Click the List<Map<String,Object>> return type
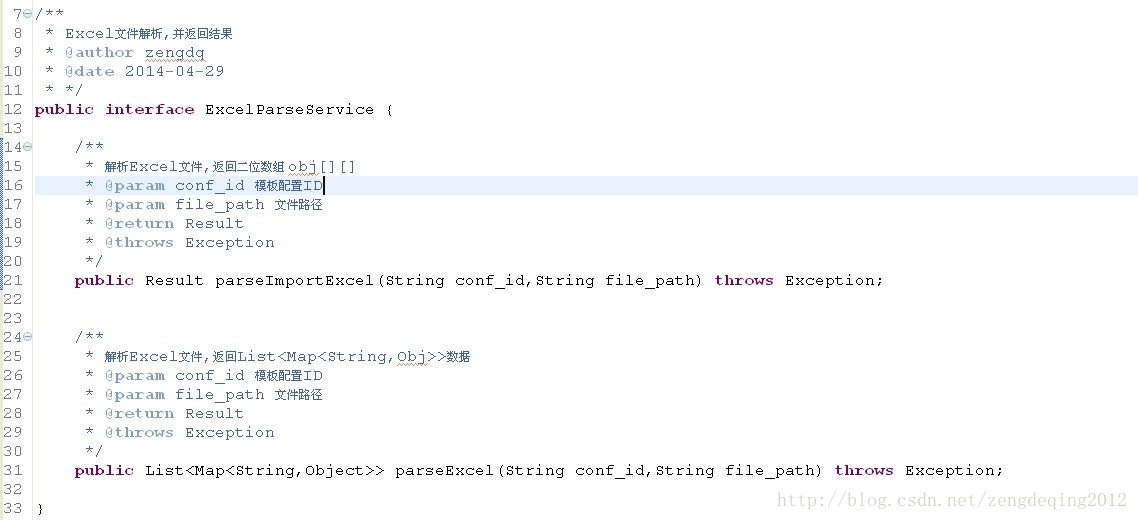The height and width of the screenshot is (520, 1138). [x=264, y=471]
